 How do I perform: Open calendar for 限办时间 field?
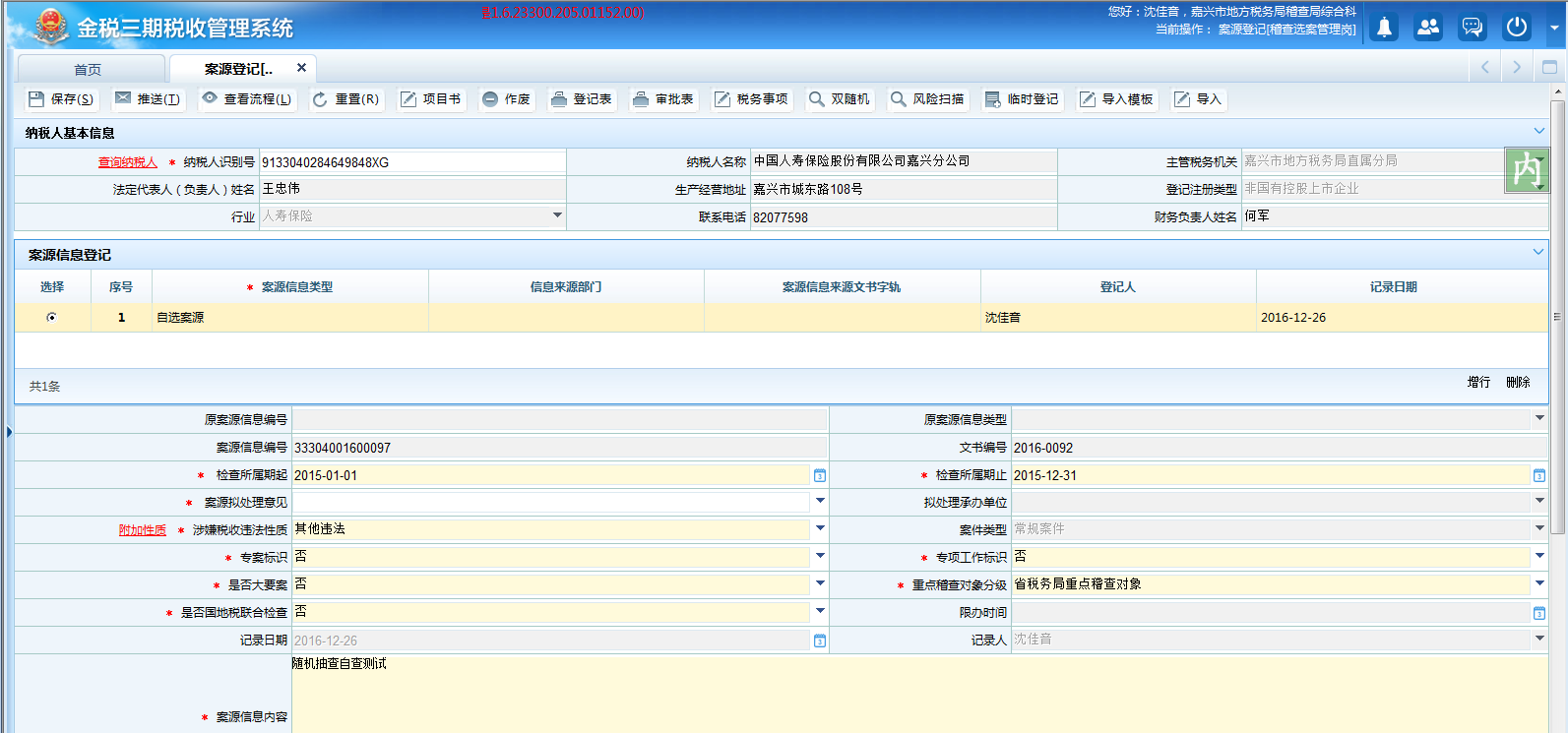coord(1538,613)
